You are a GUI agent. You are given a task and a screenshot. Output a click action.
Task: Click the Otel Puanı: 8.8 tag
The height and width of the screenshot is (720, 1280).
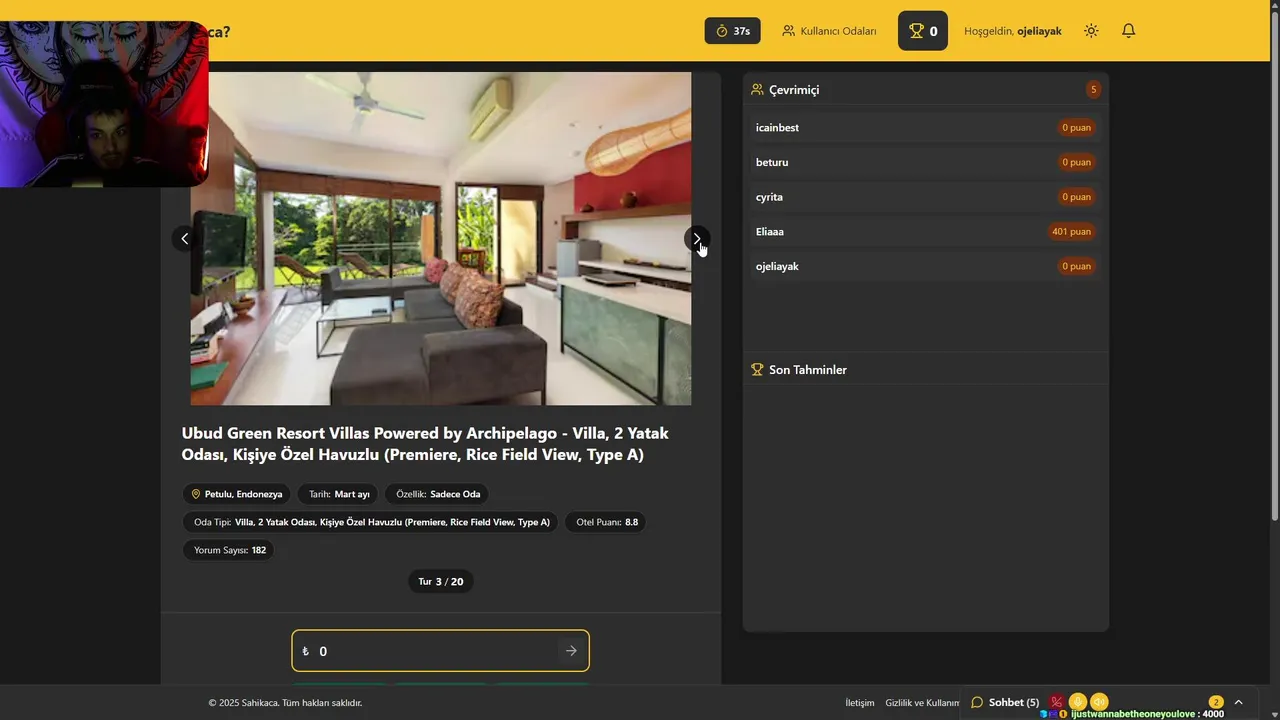[x=607, y=522]
